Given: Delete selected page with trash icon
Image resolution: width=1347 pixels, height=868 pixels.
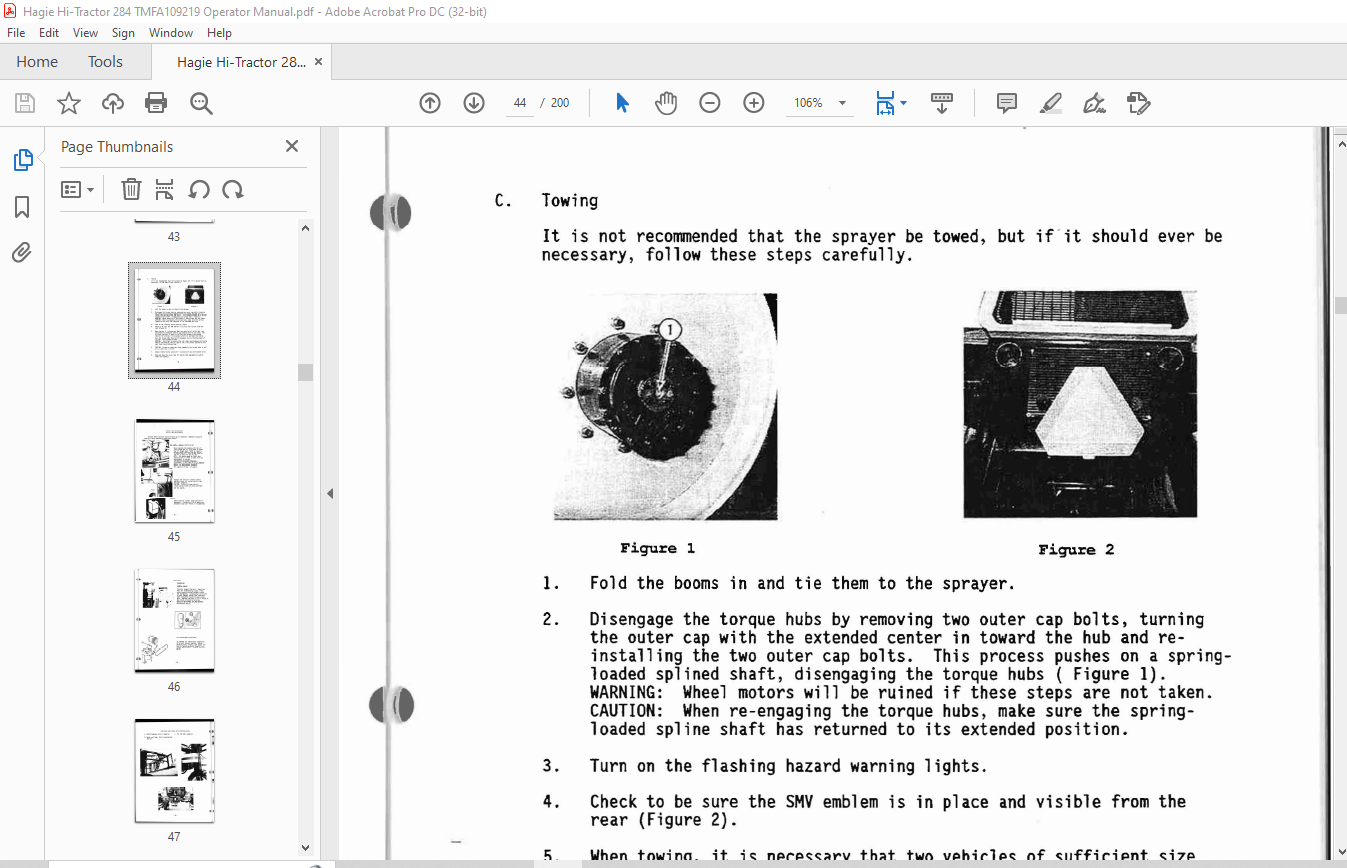Looking at the screenshot, I should click(x=131, y=189).
